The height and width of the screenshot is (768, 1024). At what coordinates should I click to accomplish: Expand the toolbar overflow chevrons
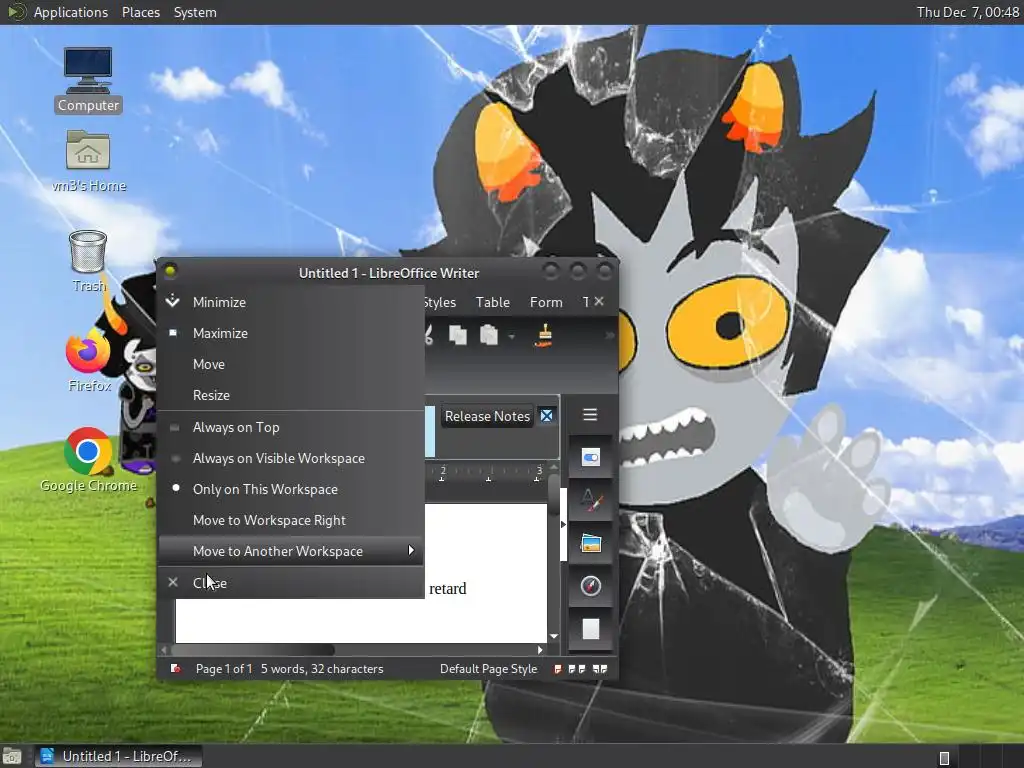[x=609, y=335]
